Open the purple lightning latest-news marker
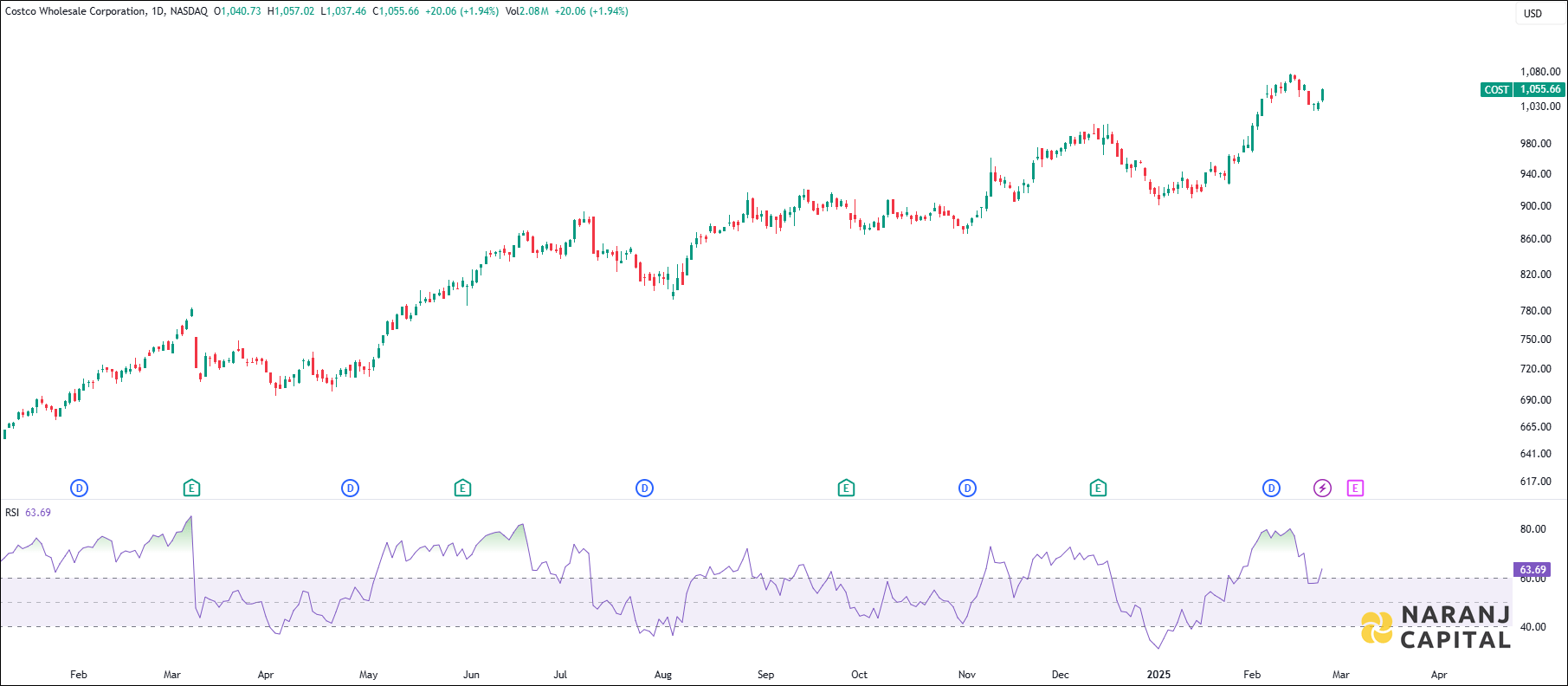The width and height of the screenshot is (1568, 686). tap(1322, 489)
